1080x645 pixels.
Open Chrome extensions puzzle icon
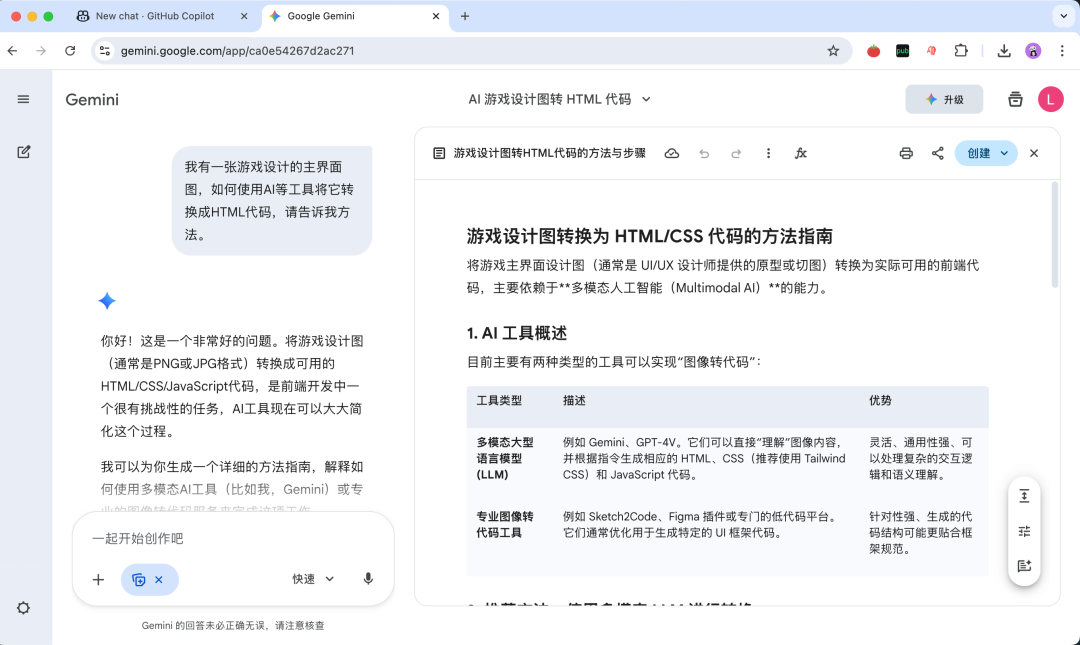pos(961,51)
